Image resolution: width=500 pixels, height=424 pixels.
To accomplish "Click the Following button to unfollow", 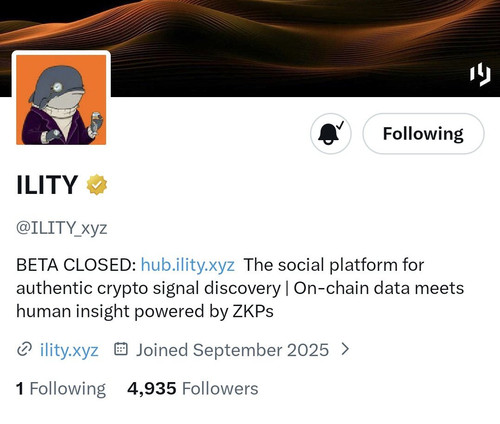I will coord(423,134).
